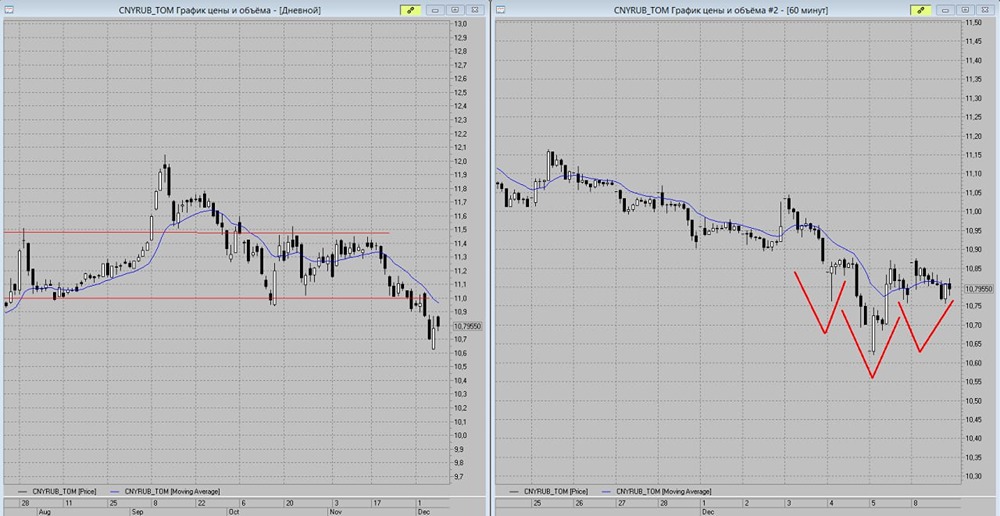
Task: Maximize the daily CNYRUB_TOM chart window
Action: pyautogui.click(x=457, y=9)
